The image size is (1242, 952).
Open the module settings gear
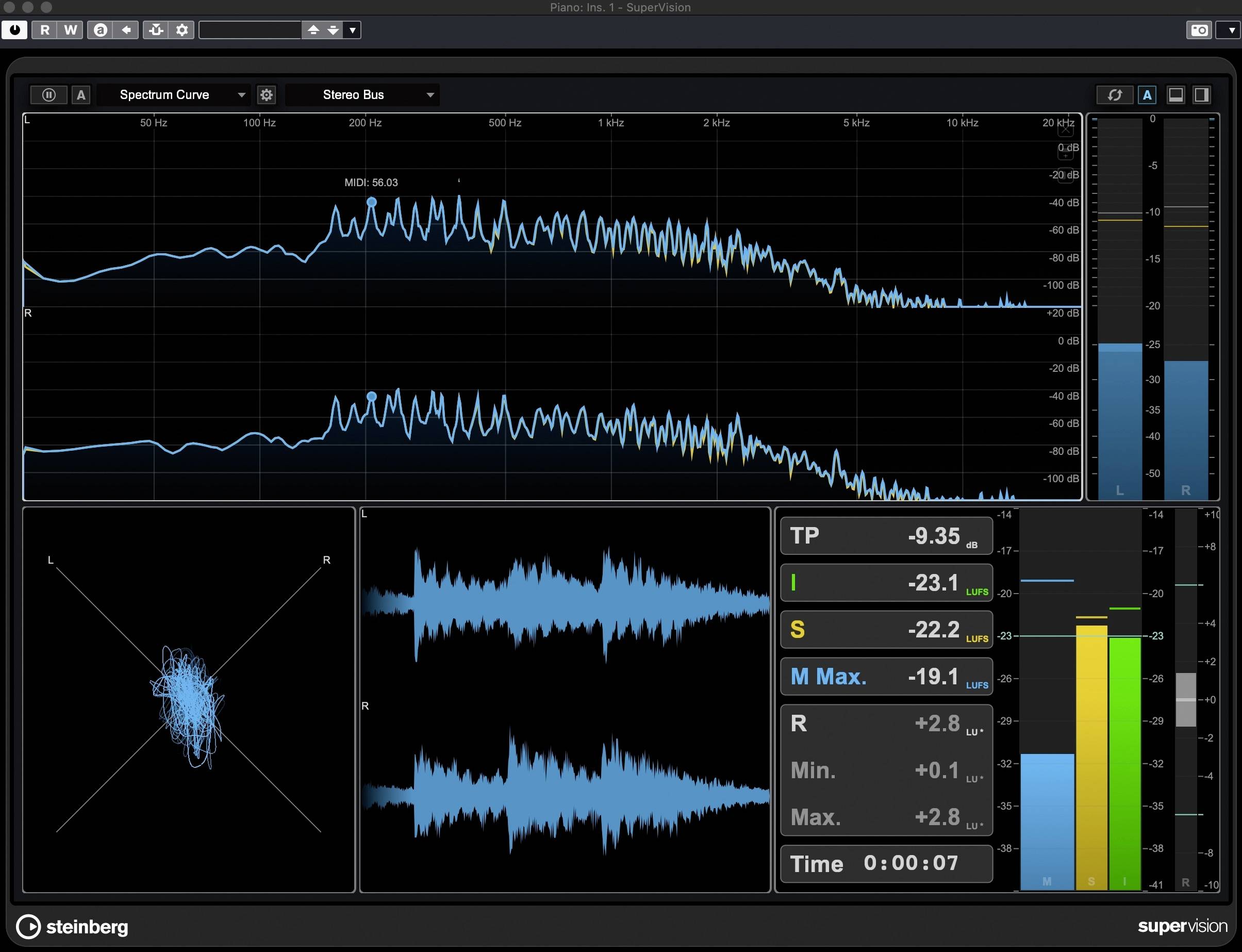pos(266,95)
